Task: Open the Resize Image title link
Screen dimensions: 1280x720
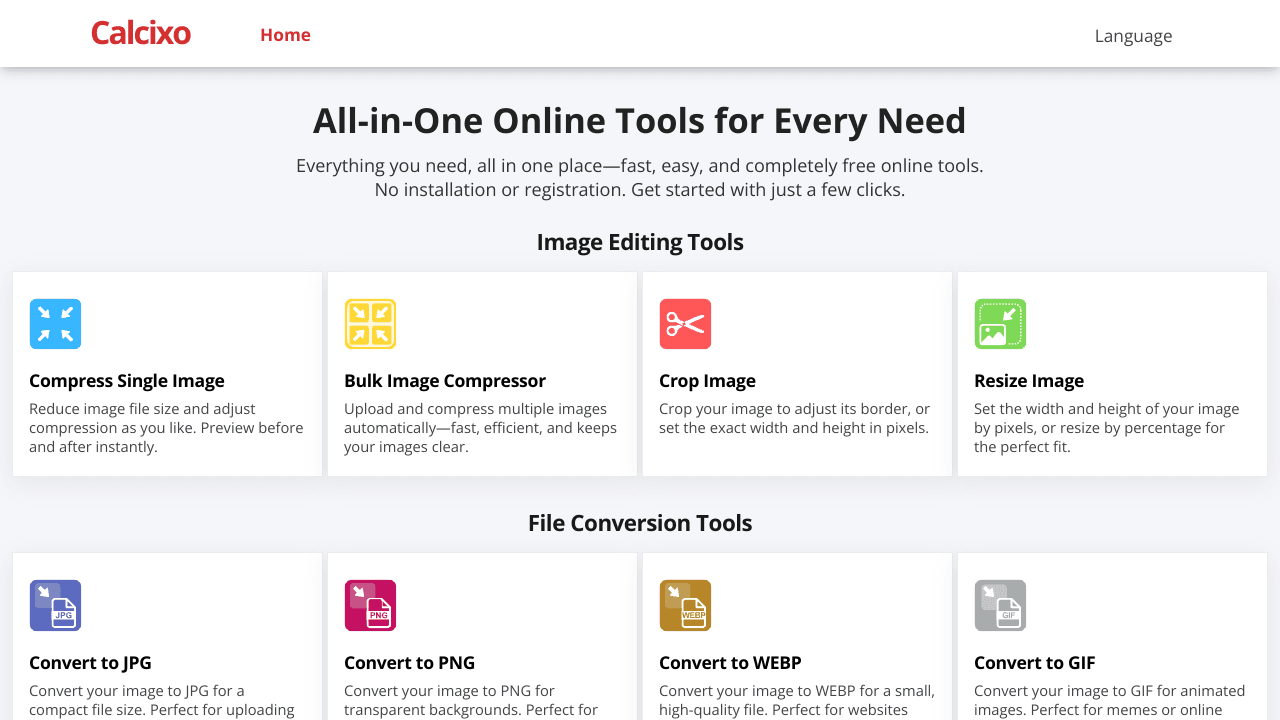Action: click(1029, 381)
